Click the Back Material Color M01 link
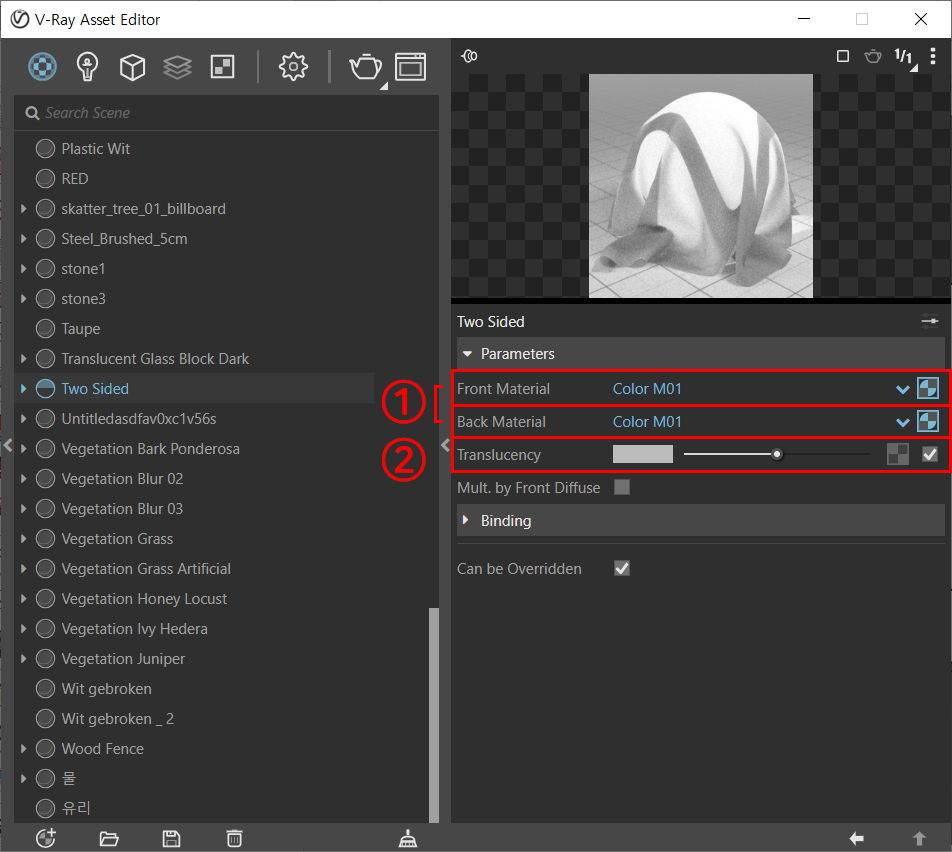952x852 pixels. [x=647, y=421]
